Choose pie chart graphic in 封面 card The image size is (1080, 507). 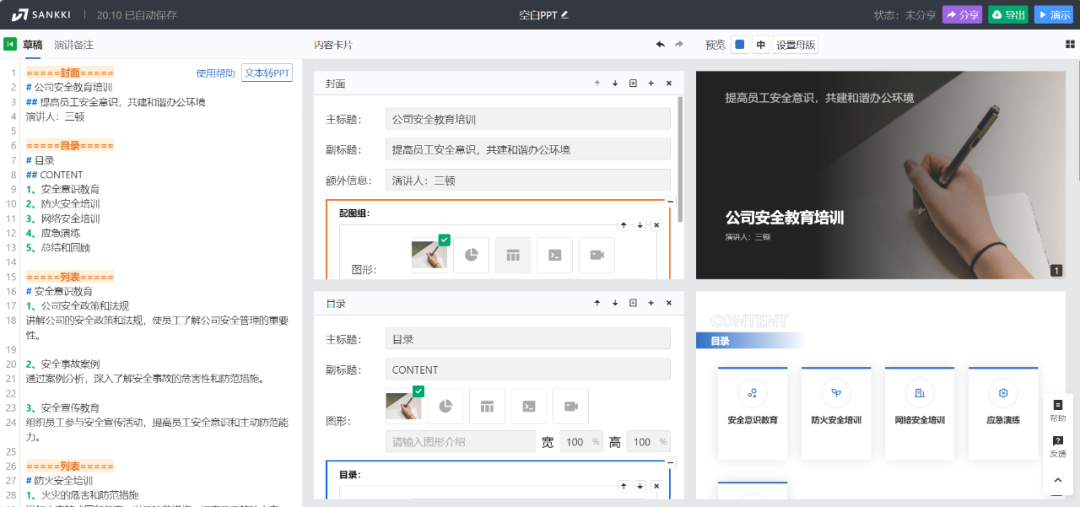(471, 255)
